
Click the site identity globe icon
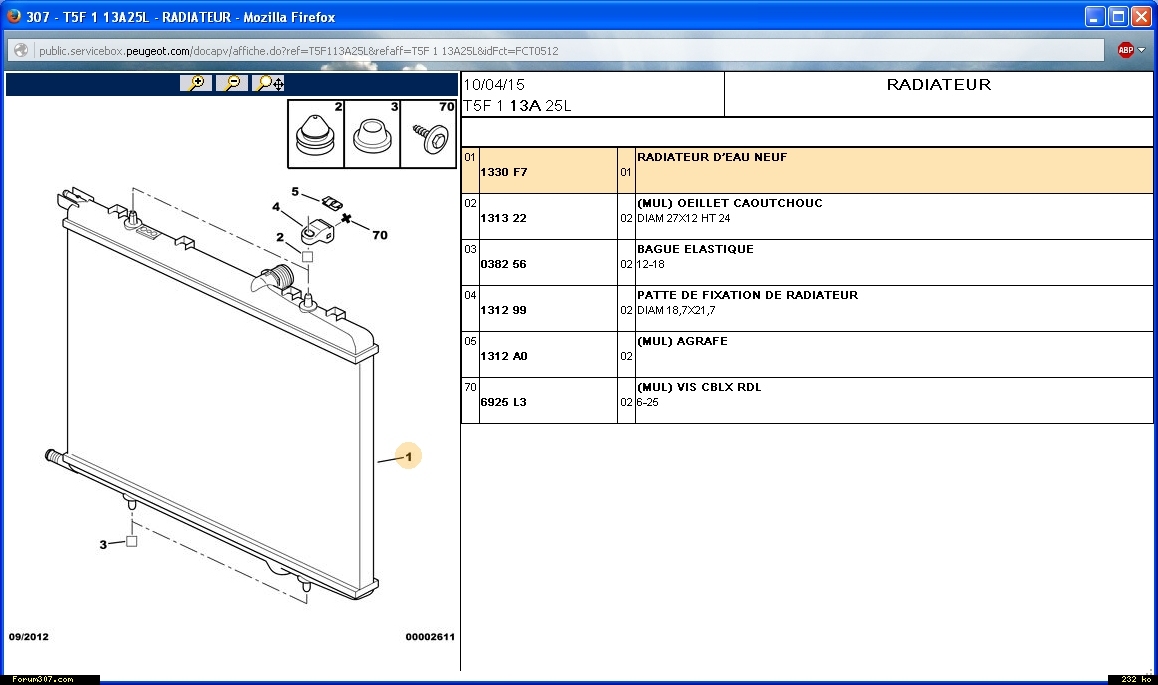[x=21, y=50]
